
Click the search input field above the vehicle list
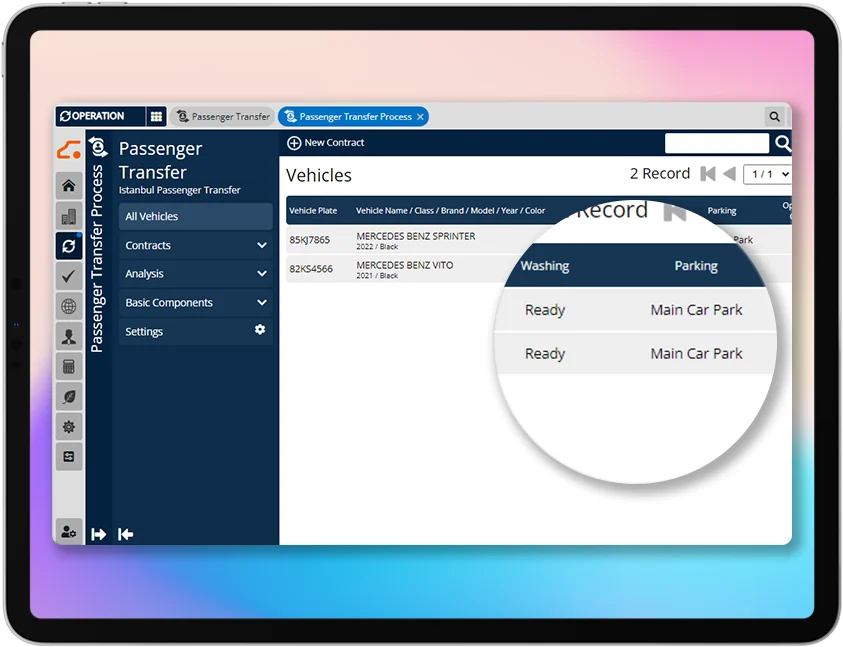coord(716,142)
